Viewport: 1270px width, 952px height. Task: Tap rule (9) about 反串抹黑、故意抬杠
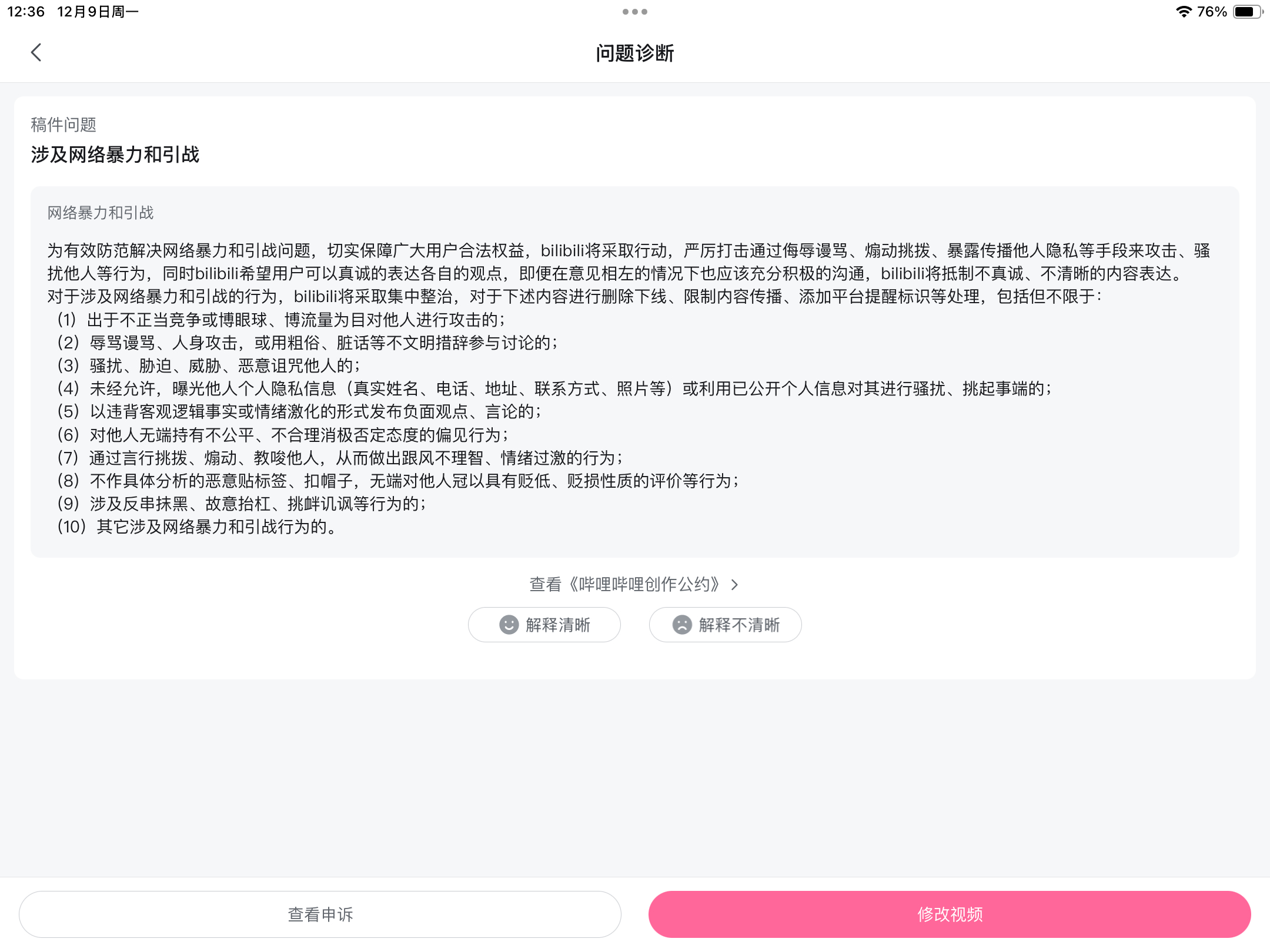click(242, 504)
